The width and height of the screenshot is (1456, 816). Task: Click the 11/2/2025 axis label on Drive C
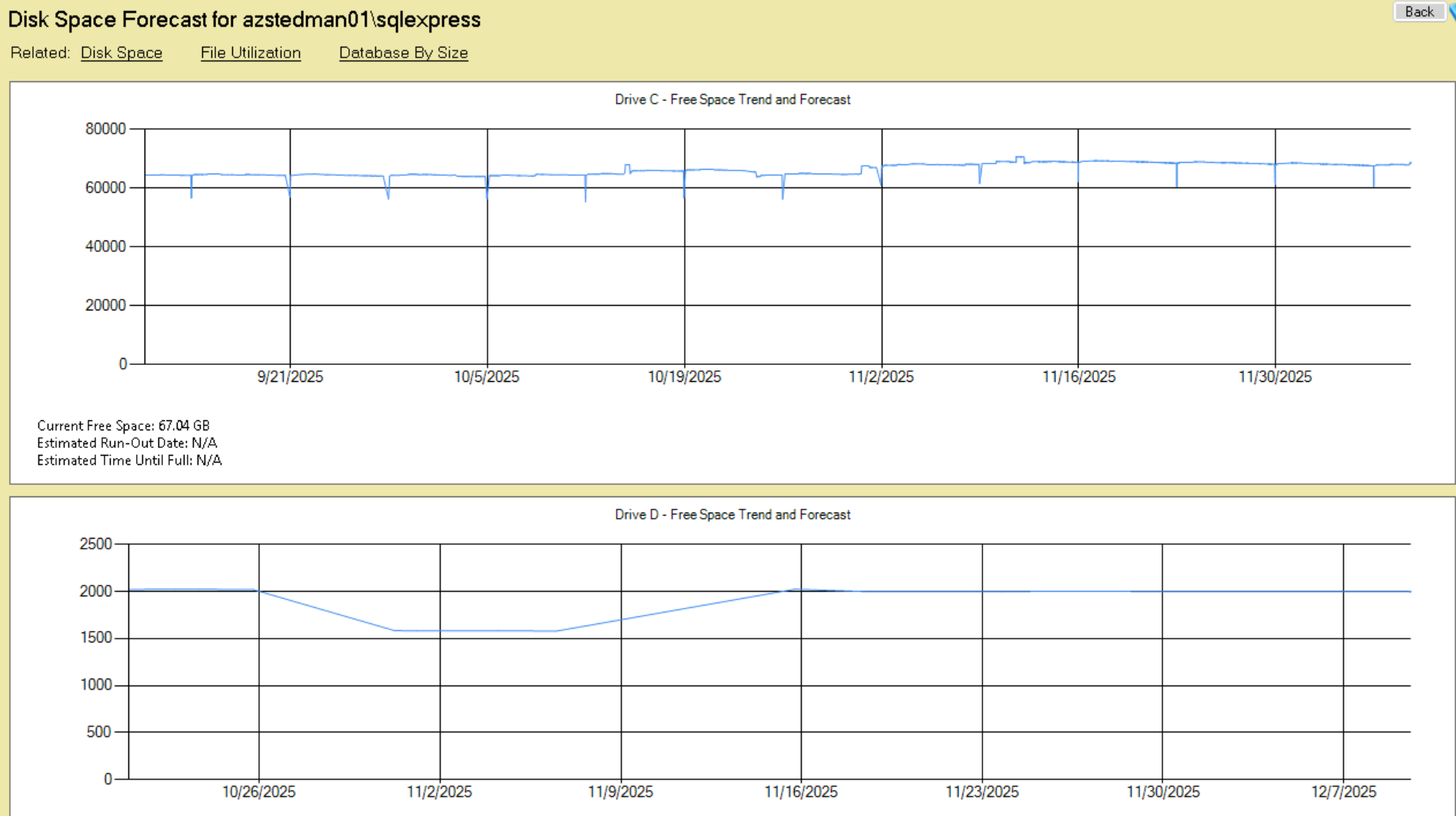click(x=881, y=377)
